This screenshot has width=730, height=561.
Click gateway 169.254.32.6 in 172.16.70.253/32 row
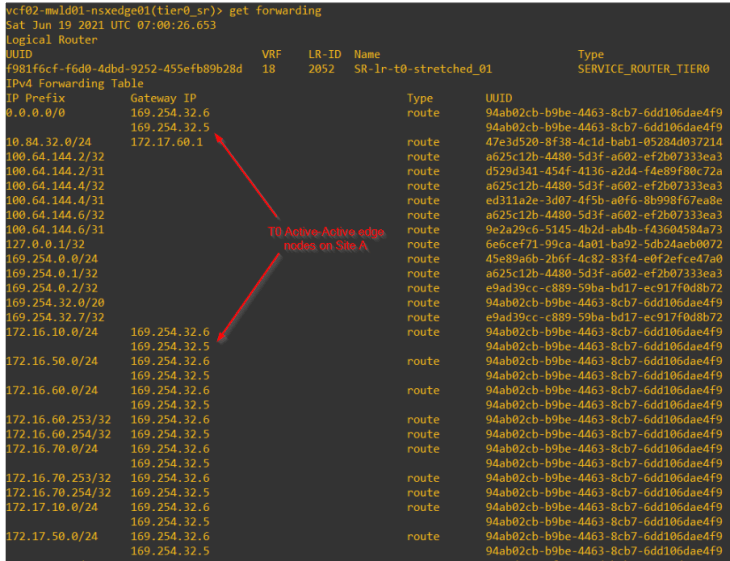click(170, 478)
